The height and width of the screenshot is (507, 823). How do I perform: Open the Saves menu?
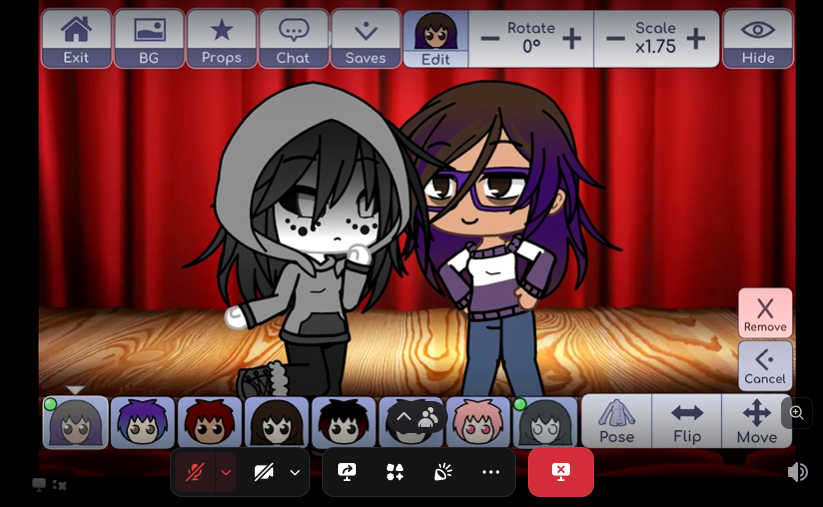point(366,39)
